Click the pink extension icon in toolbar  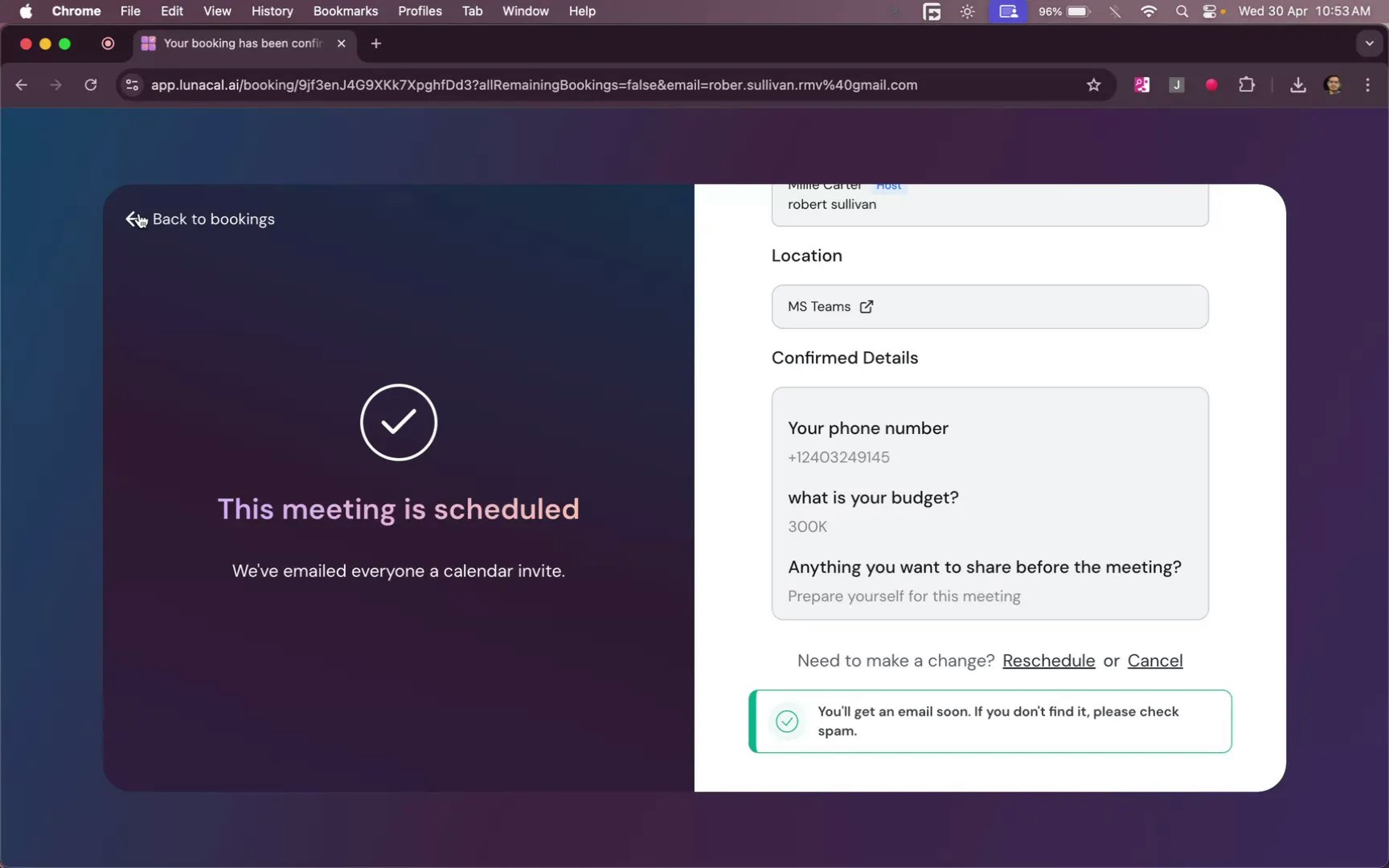(x=1141, y=85)
